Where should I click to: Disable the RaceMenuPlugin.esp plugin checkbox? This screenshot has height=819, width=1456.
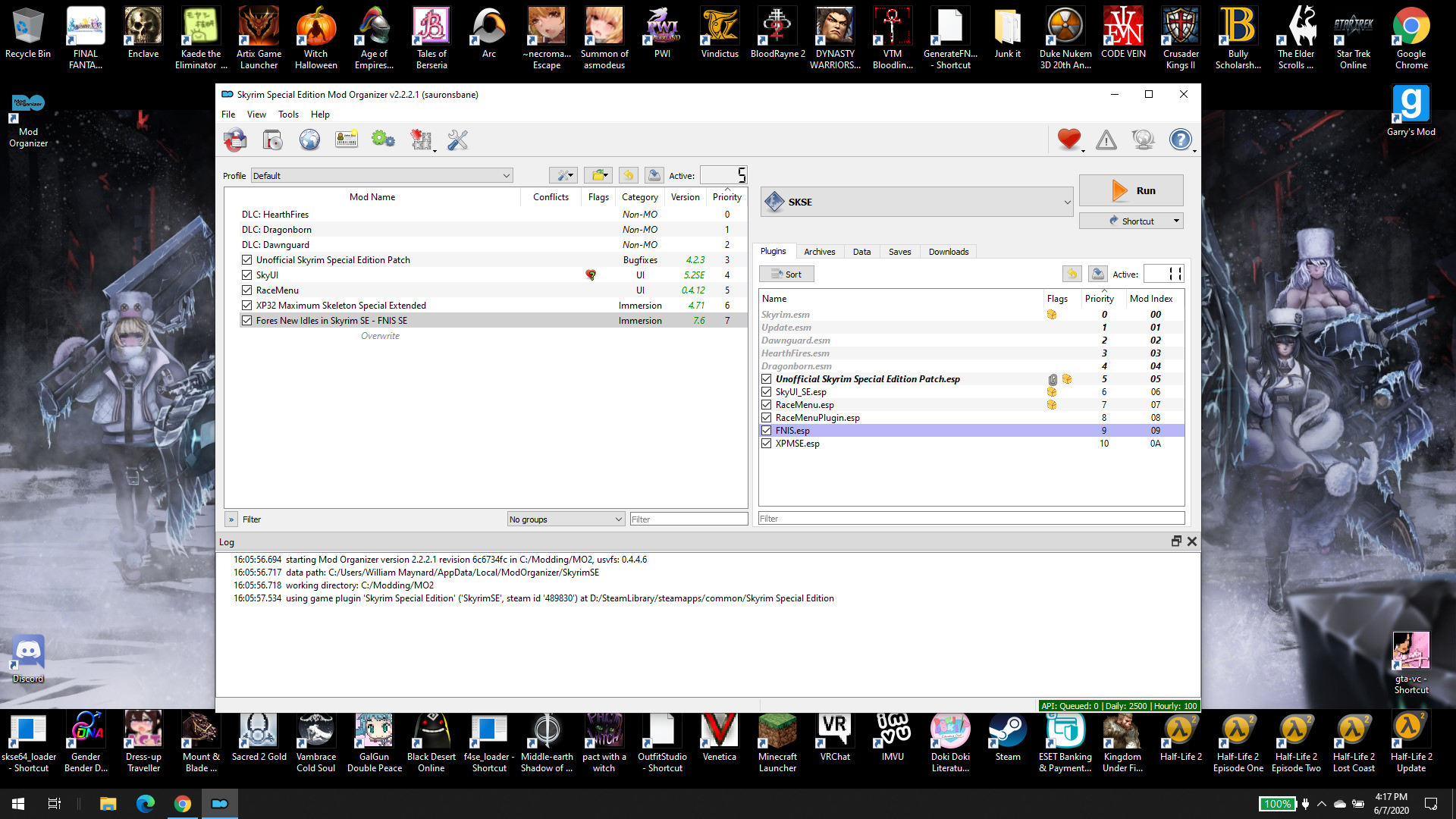point(767,418)
